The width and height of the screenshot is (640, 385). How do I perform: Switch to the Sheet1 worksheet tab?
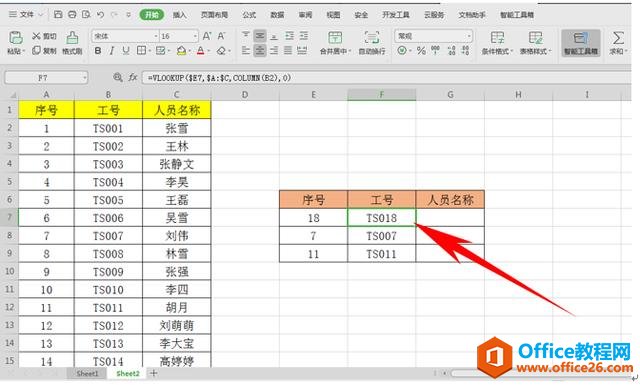(x=87, y=374)
